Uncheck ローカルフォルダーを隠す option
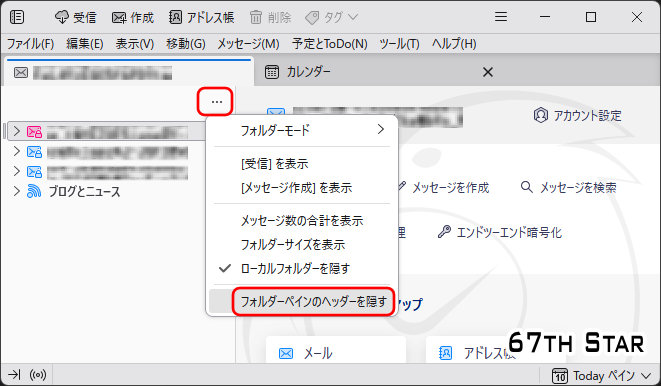This screenshot has width=661, height=386. [302, 268]
